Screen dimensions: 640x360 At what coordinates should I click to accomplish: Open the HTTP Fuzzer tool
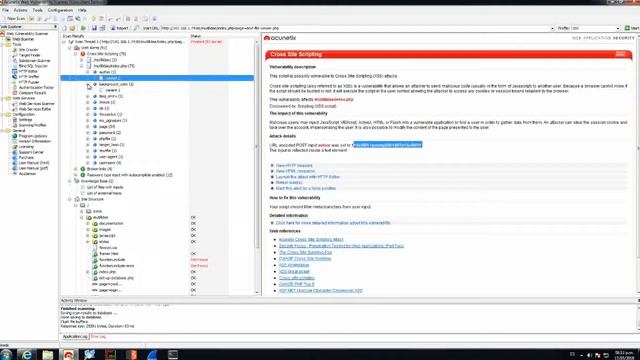pos(29,82)
